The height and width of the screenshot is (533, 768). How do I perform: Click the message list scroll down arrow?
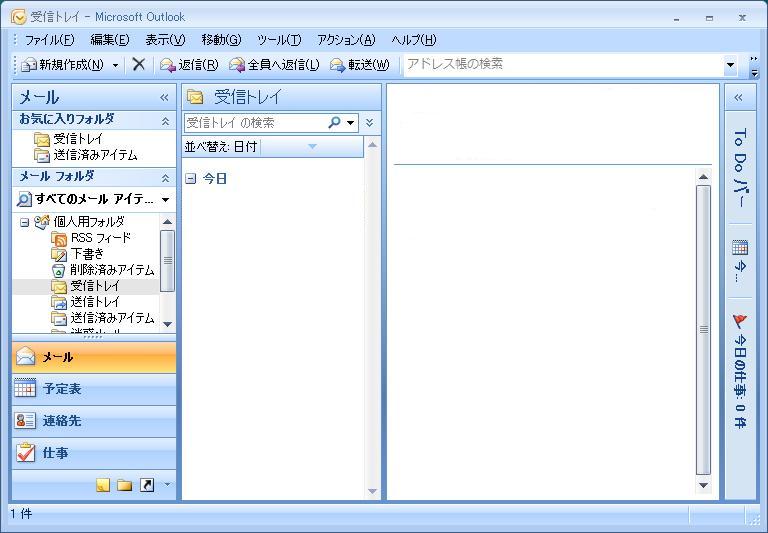pyautogui.click(x=372, y=491)
